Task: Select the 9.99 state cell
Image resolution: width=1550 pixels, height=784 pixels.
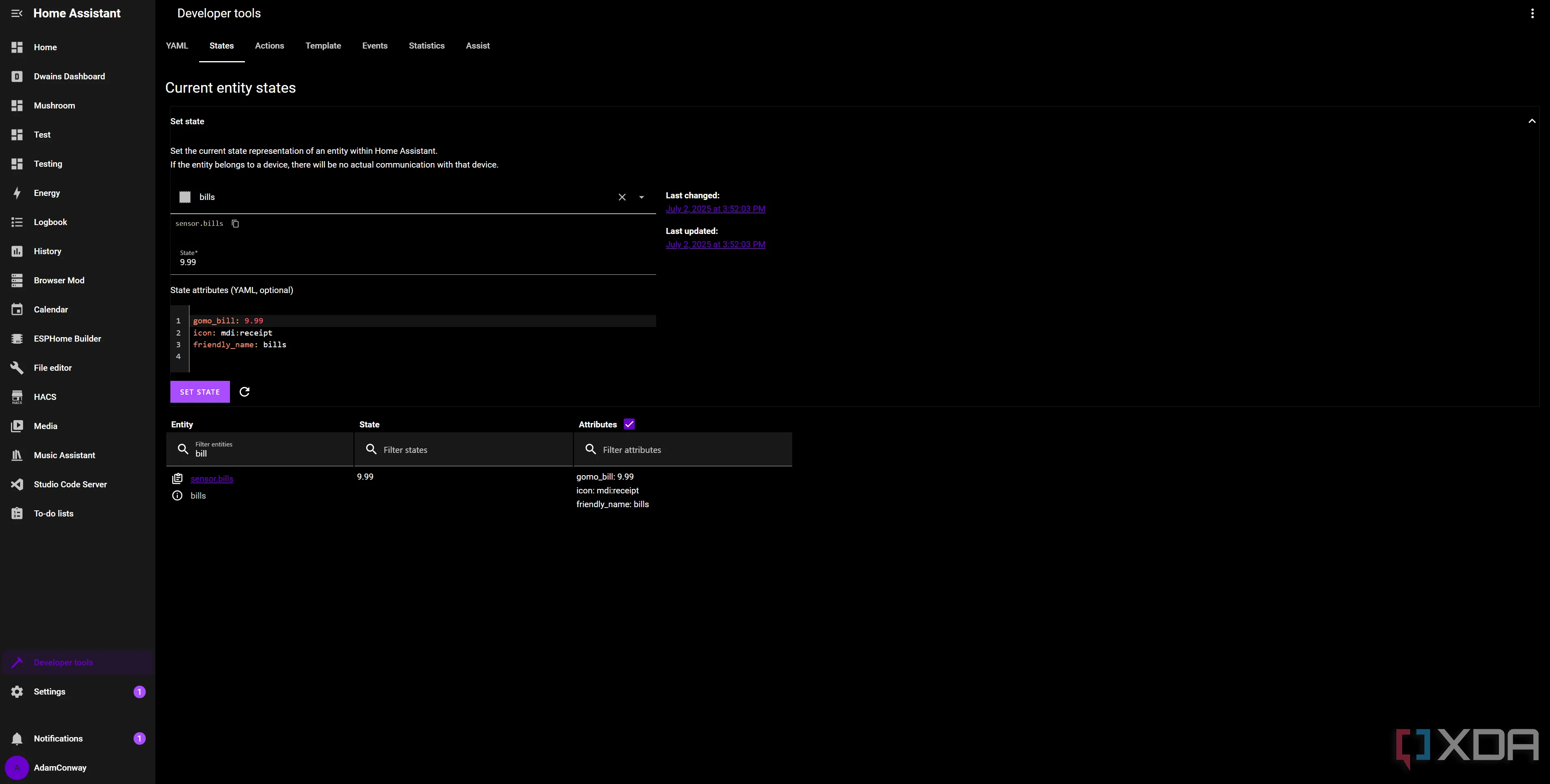Action: pos(365,476)
